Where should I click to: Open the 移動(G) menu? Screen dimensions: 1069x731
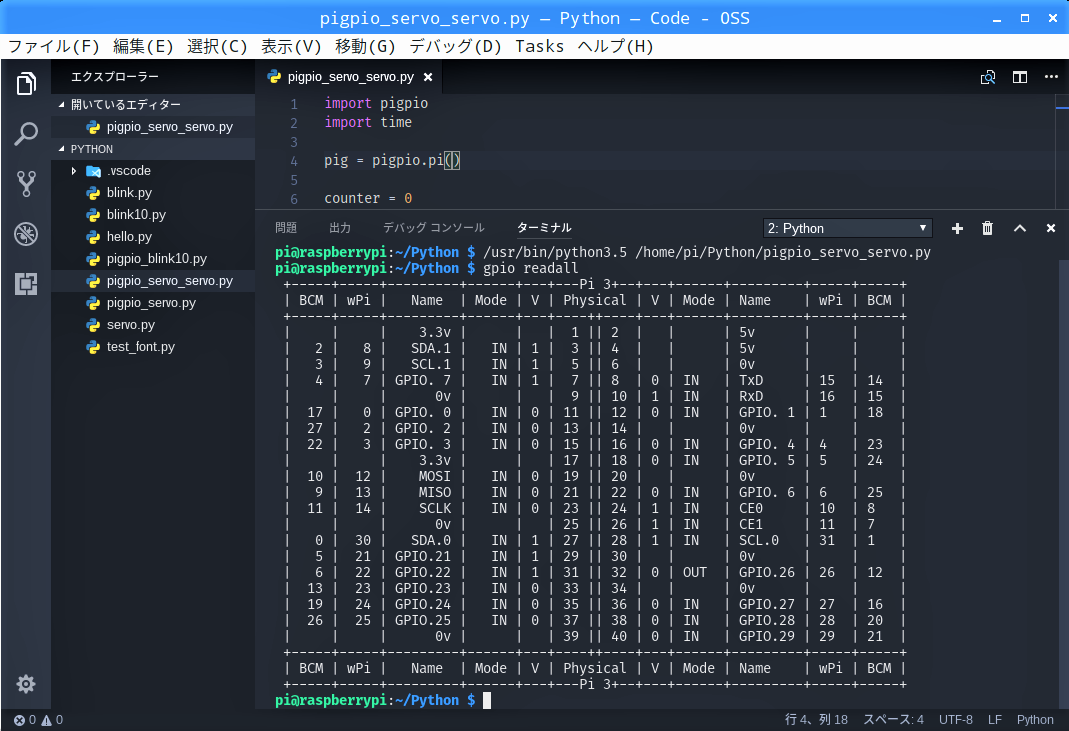pyautogui.click(x=365, y=46)
